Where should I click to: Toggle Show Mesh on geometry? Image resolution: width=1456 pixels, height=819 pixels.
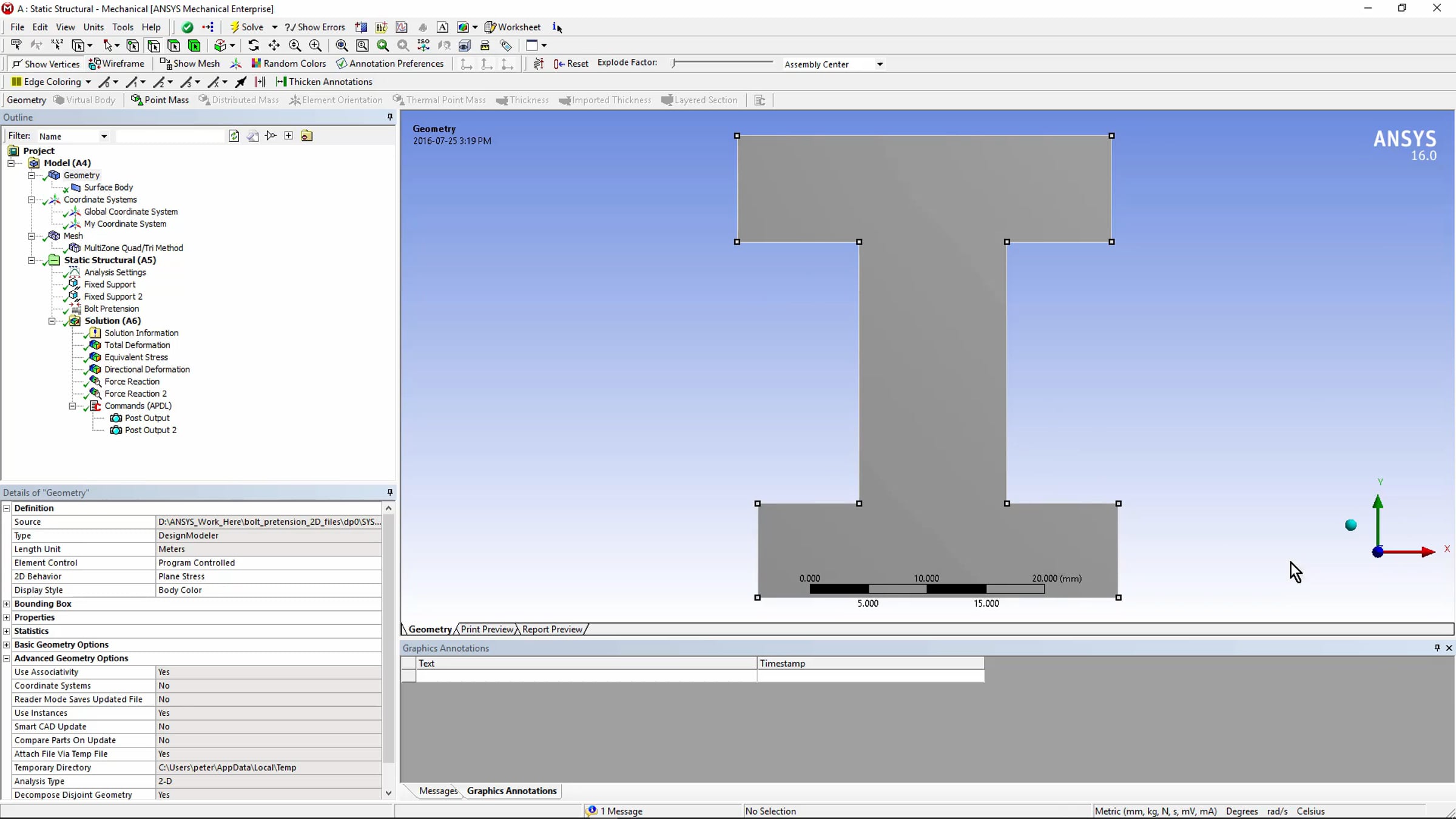(189, 64)
